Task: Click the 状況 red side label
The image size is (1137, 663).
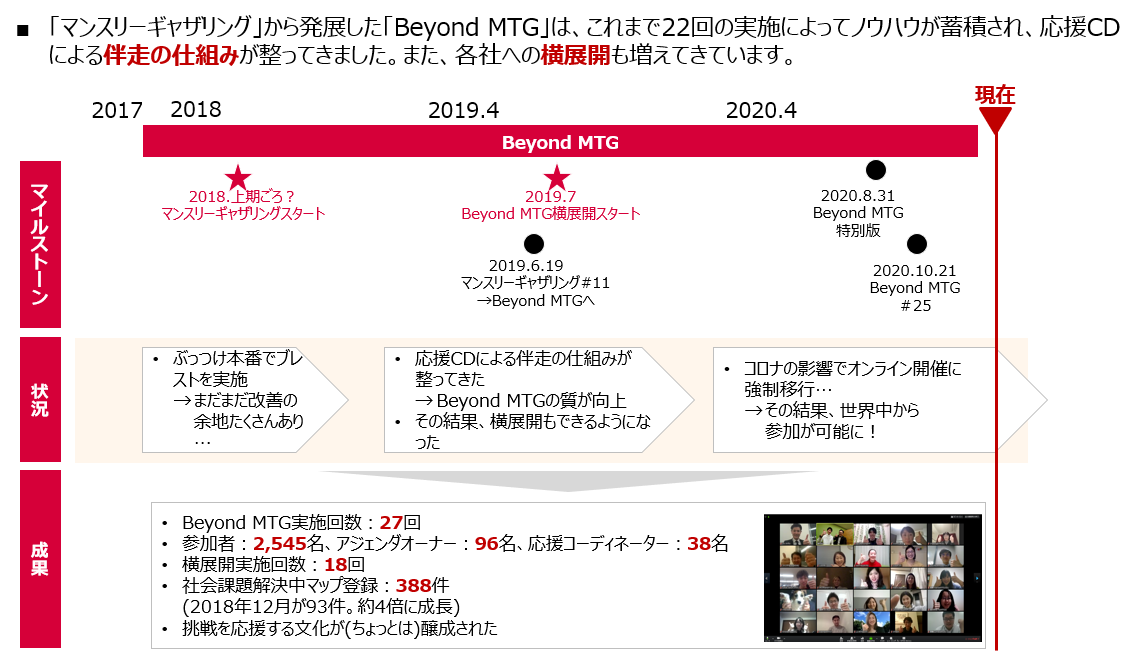Action: click(40, 400)
